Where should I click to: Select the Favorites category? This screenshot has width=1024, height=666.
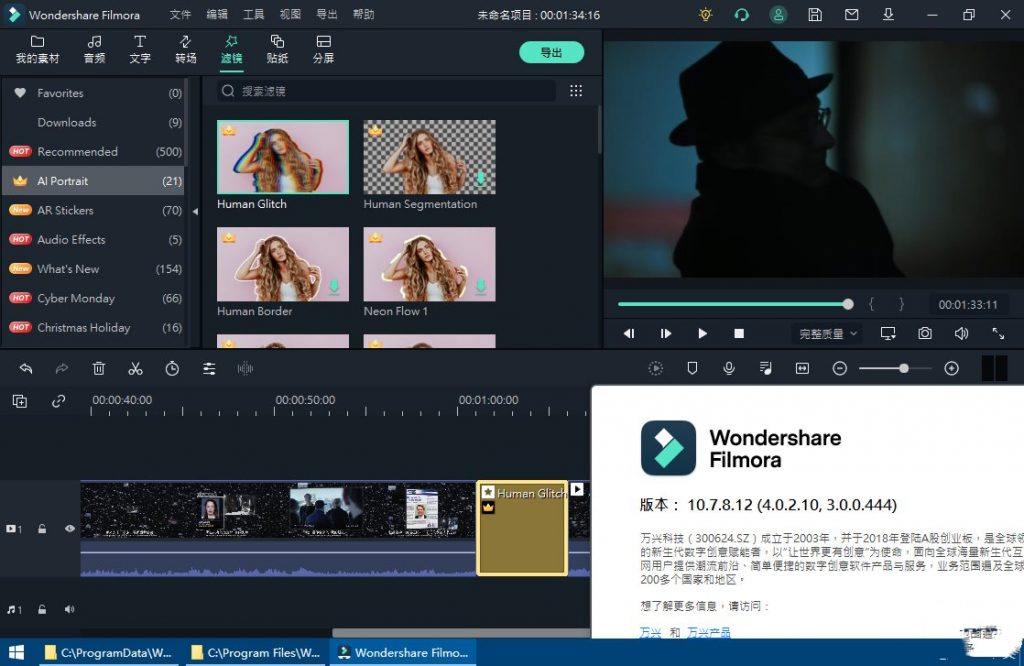click(95, 93)
